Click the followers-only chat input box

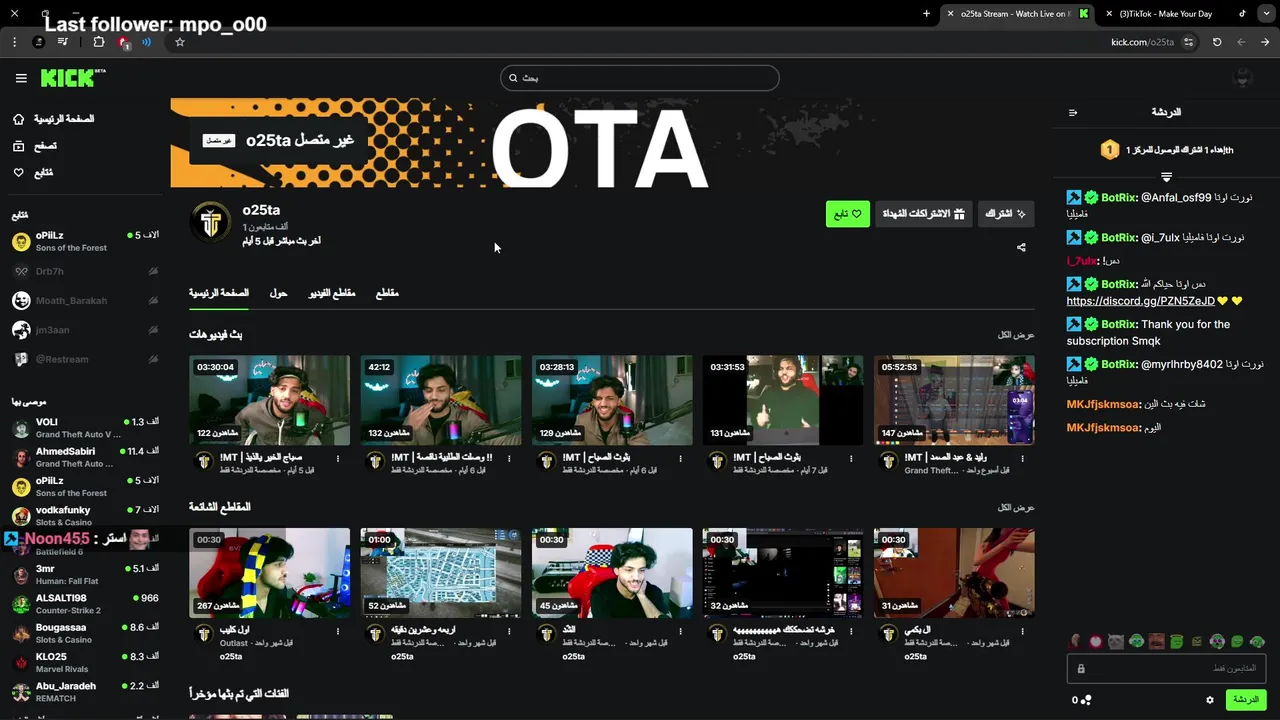tap(1166, 668)
